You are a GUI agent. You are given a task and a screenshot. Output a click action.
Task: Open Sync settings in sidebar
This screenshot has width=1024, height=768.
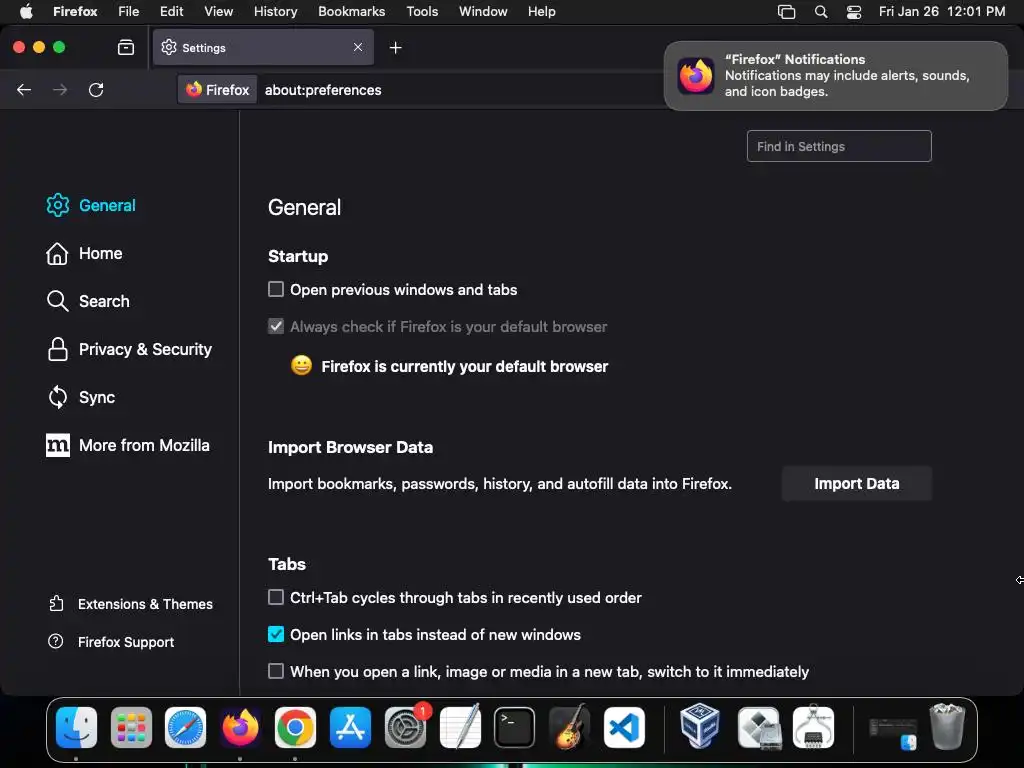click(81, 397)
